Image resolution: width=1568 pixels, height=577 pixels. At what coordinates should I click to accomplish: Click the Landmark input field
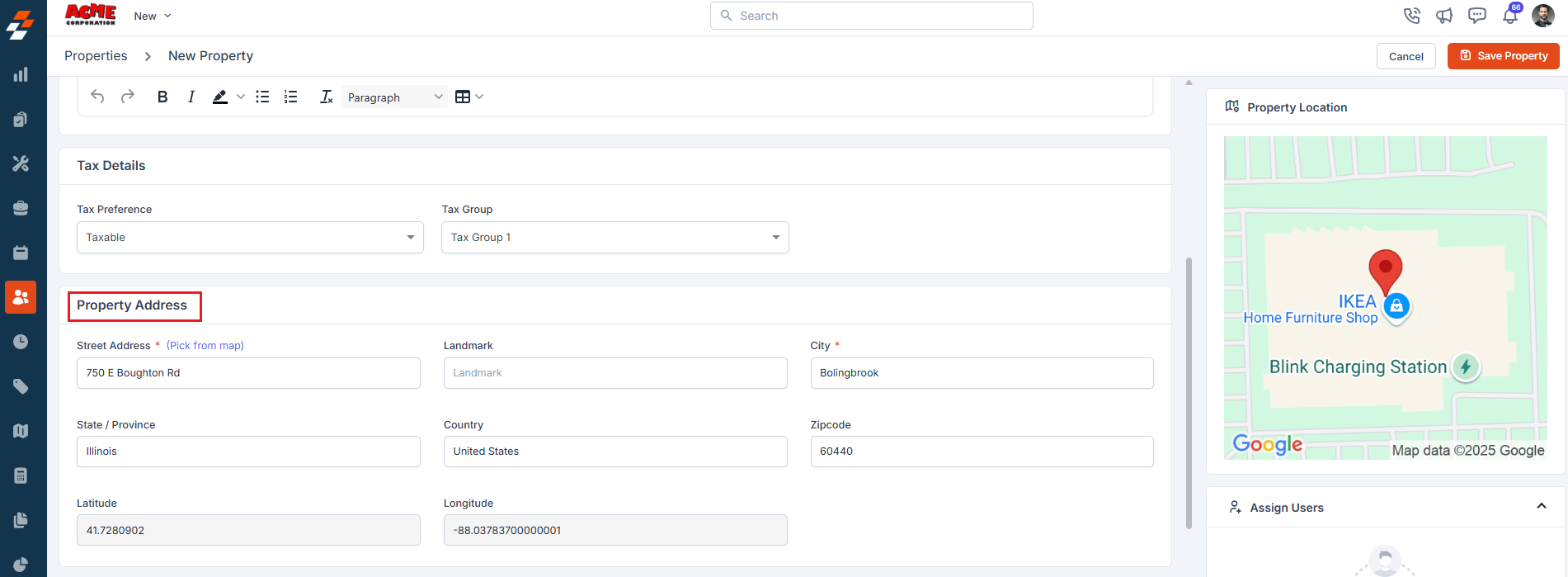click(615, 373)
